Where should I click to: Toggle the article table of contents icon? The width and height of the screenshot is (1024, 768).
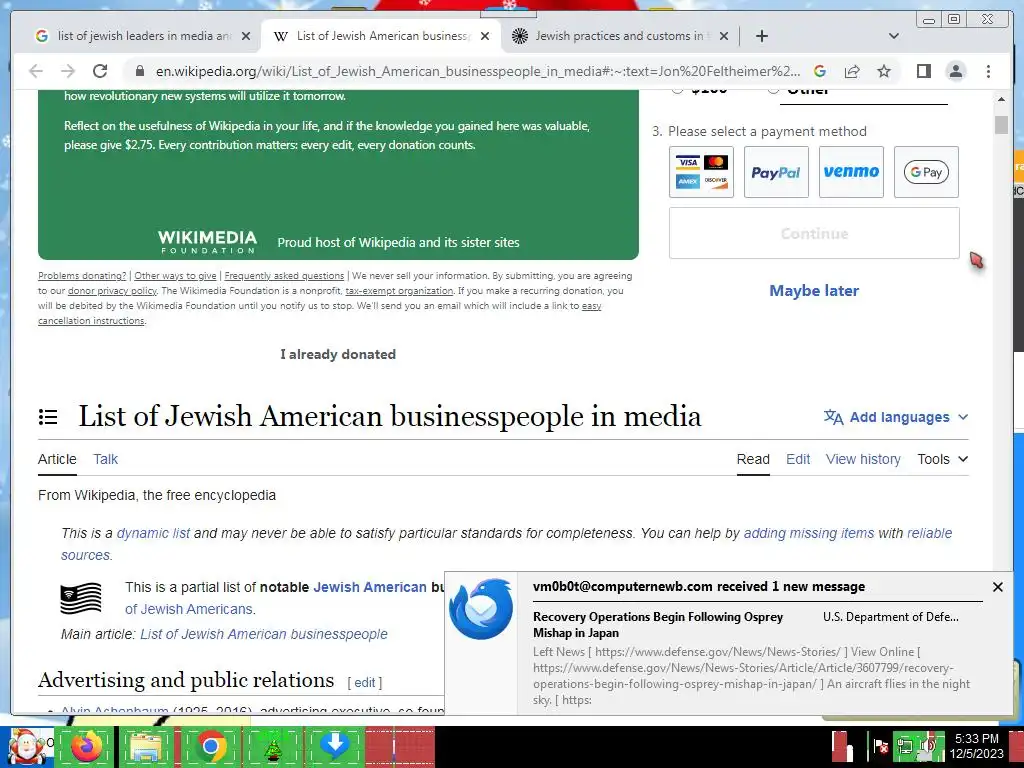[x=48, y=417]
